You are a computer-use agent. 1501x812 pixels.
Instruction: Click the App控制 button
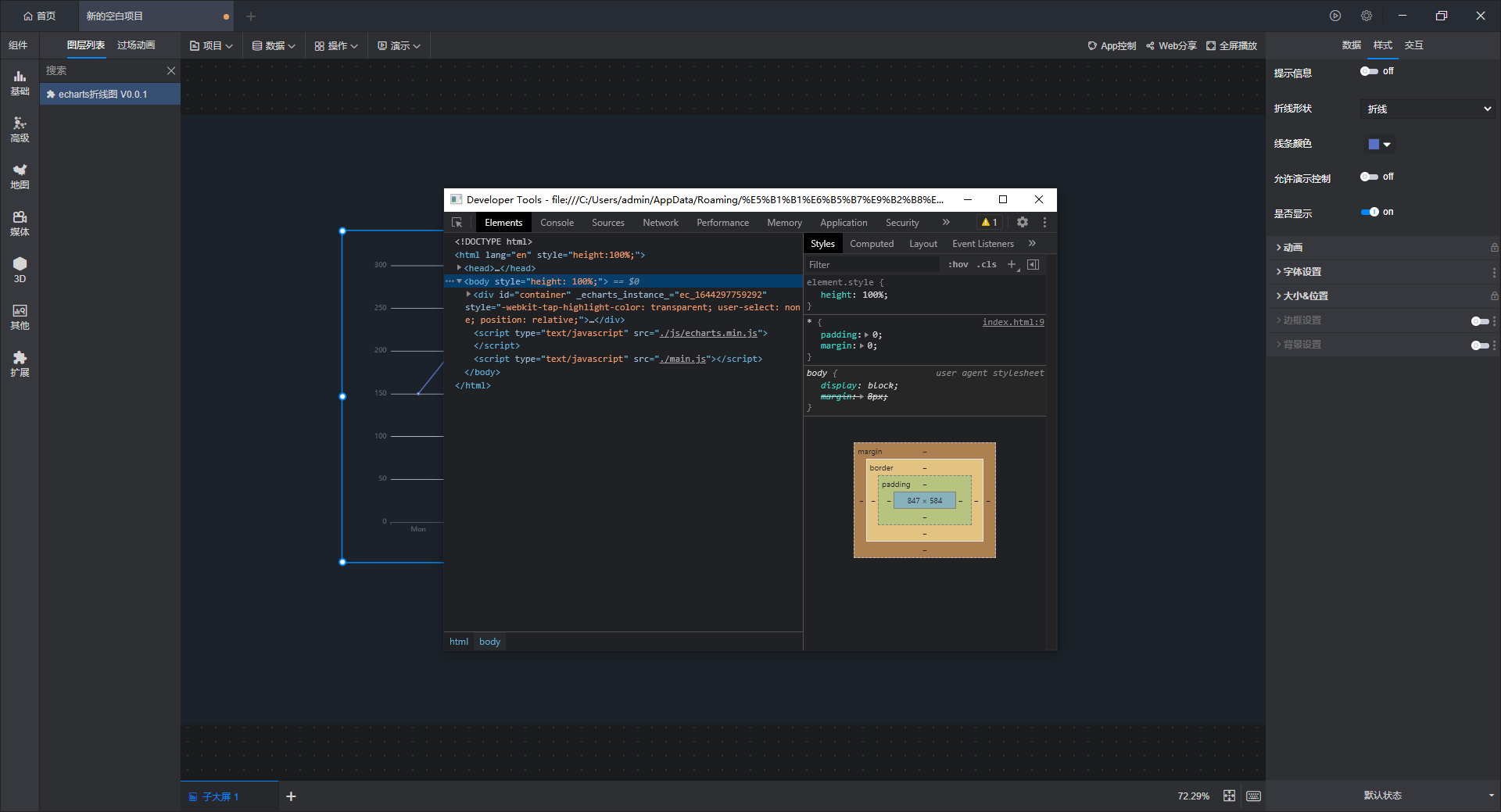(1112, 46)
